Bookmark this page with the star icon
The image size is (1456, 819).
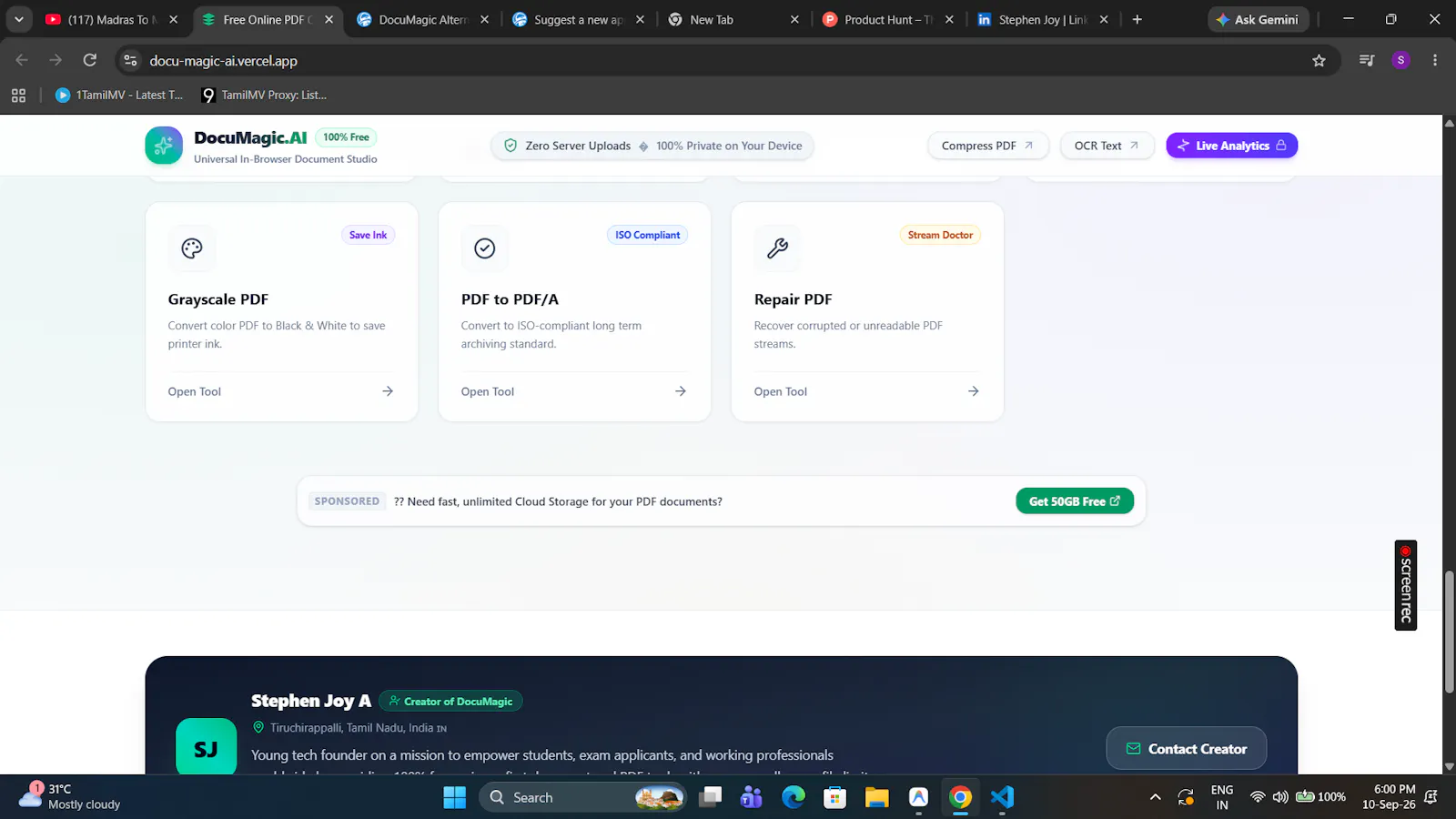point(1319,60)
